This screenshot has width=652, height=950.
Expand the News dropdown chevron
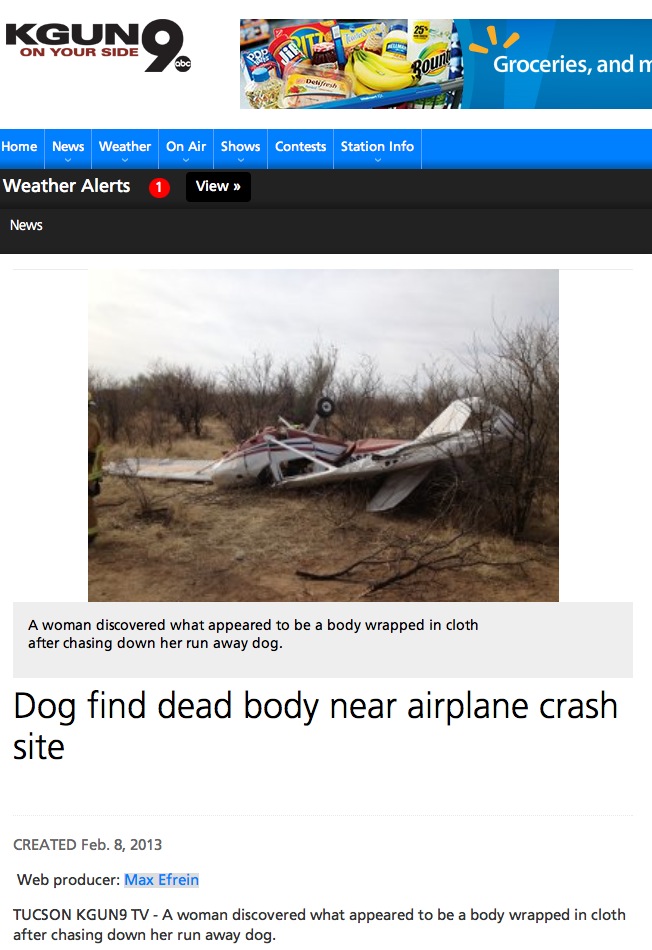coord(68,161)
